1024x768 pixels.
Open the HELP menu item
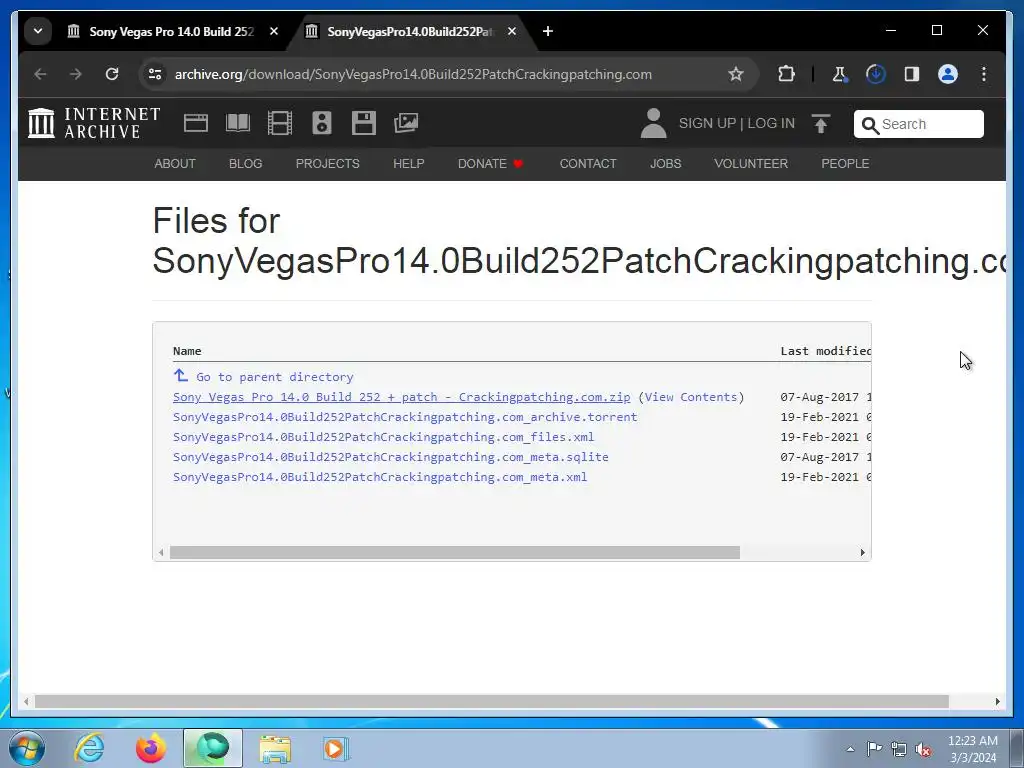click(409, 164)
